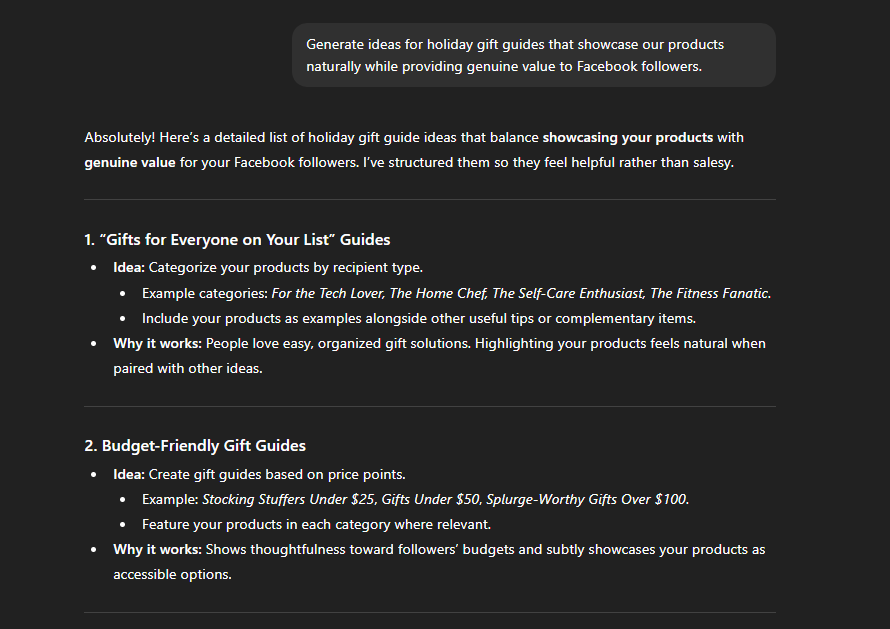Click the "Create gift guides based on price points" bullet
Image resolution: width=890 pixels, height=629 pixels.
click(x=276, y=474)
